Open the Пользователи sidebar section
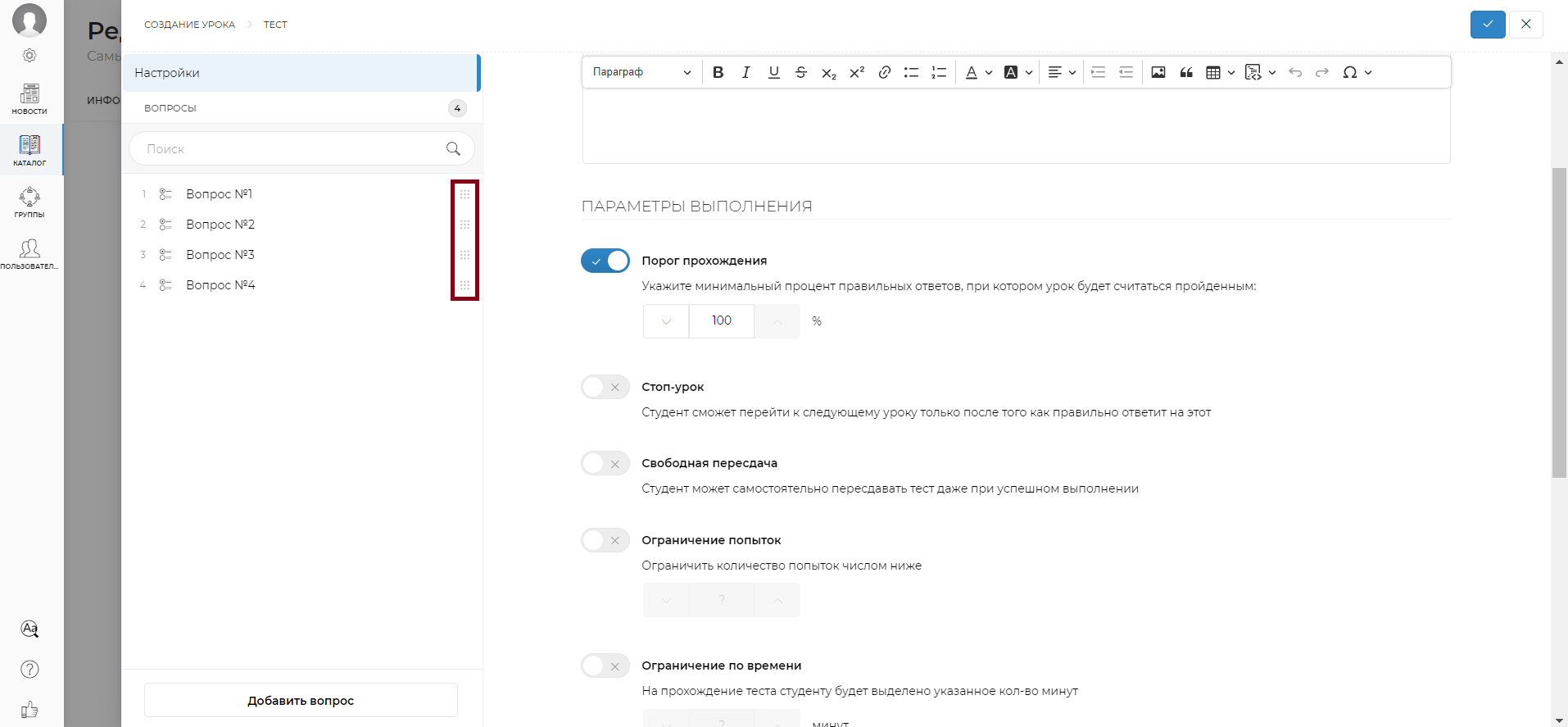The height and width of the screenshot is (727, 1568). [x=29, y=253]
